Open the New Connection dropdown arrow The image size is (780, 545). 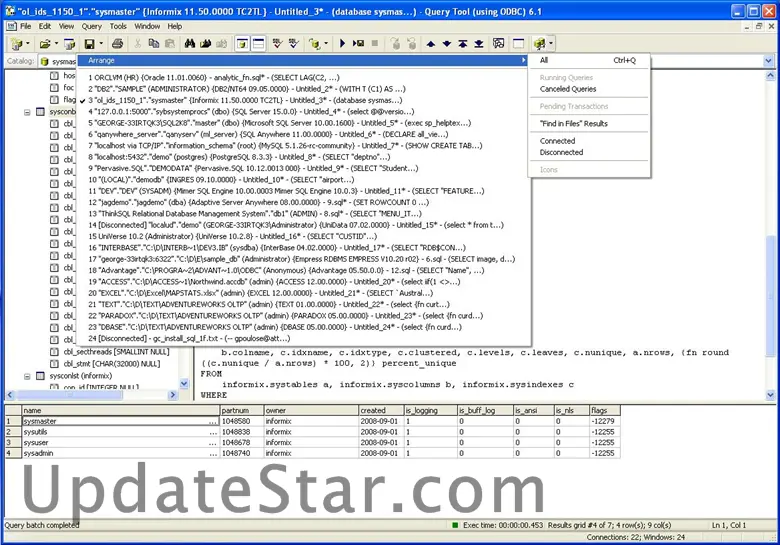tap(27, 44)
